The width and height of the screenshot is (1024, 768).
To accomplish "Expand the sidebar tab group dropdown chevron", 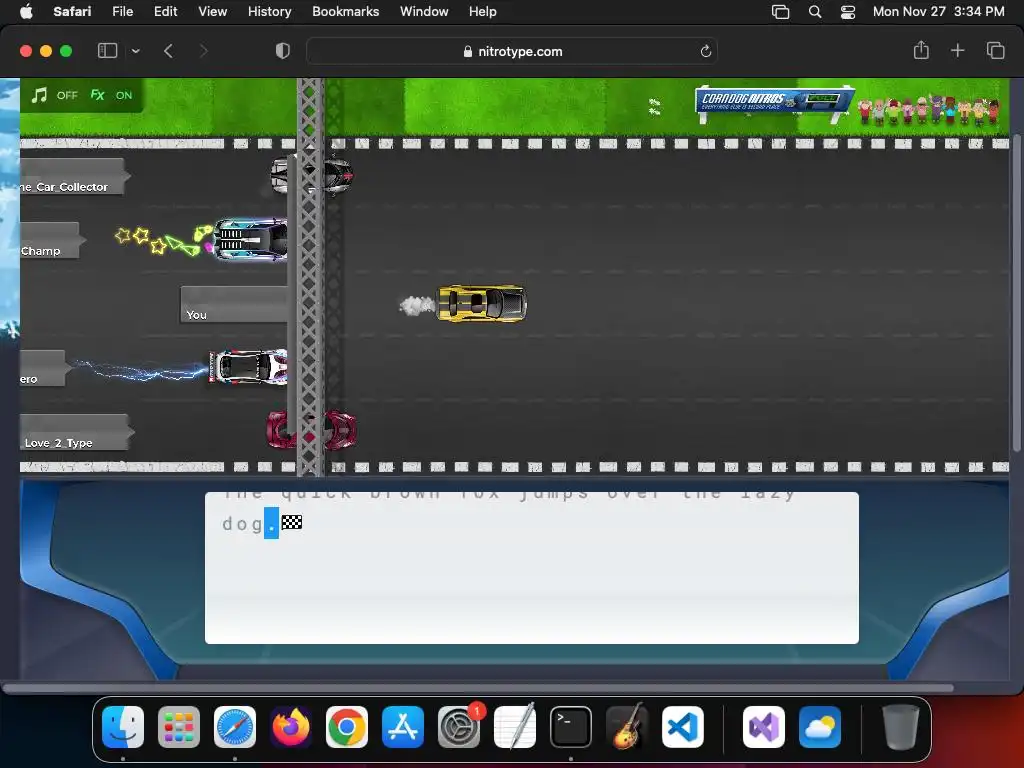I will coord(136,51).
